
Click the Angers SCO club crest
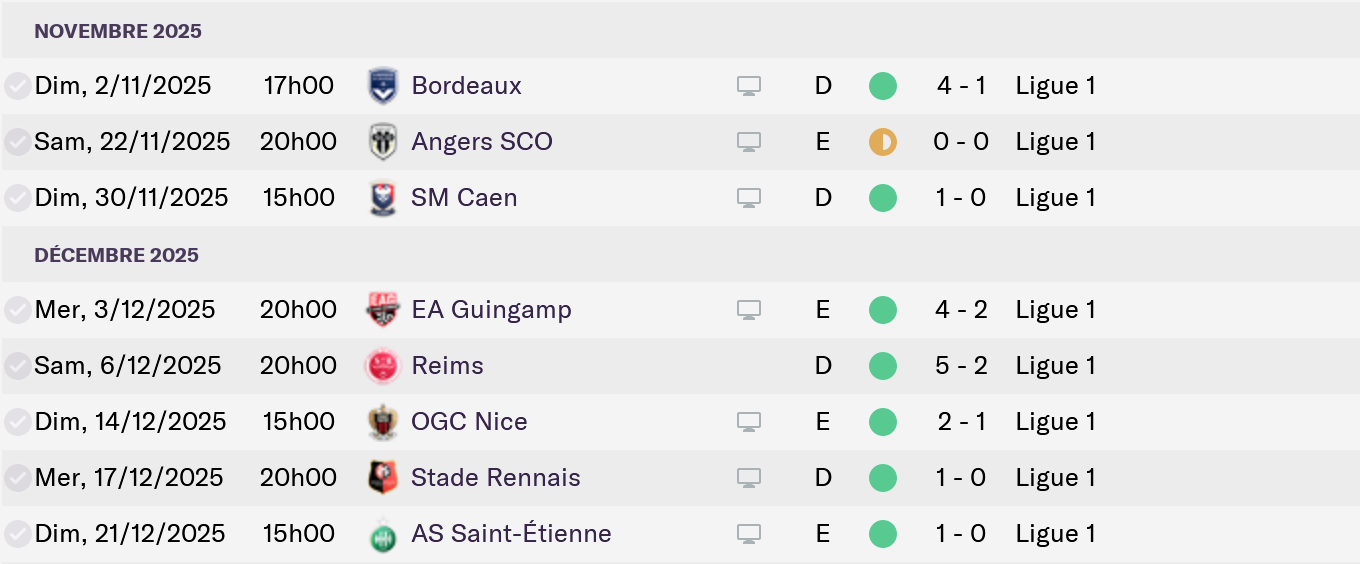pos(383,142)
